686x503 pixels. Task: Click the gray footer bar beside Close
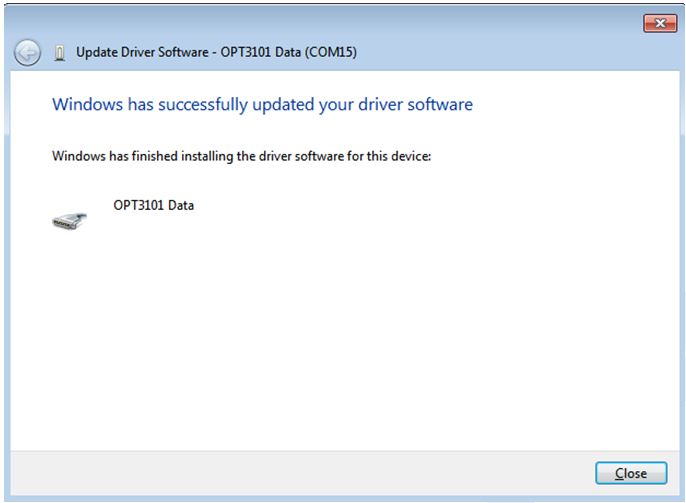(x=300, y=473)
